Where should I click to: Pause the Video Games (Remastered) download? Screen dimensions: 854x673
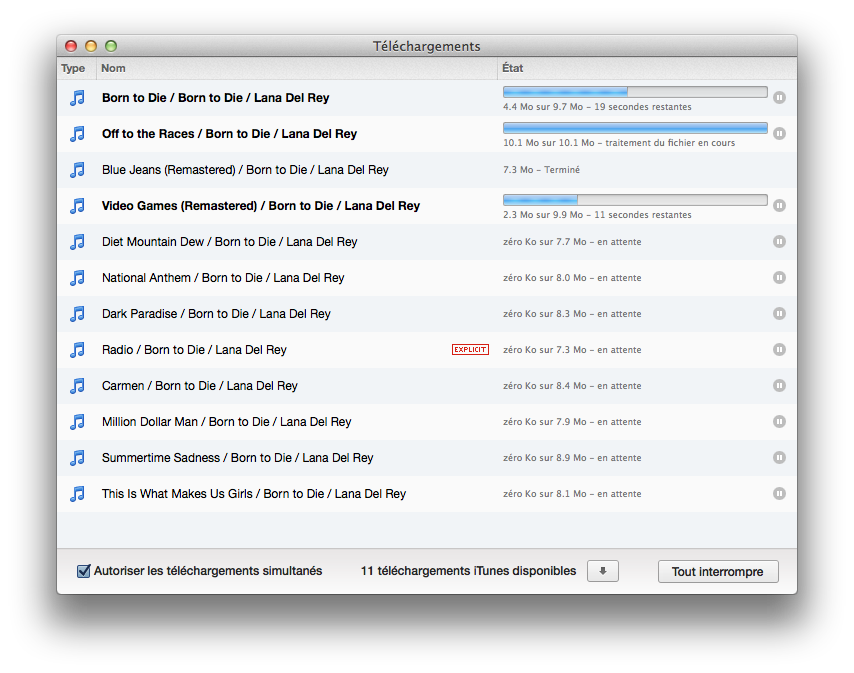779,206
